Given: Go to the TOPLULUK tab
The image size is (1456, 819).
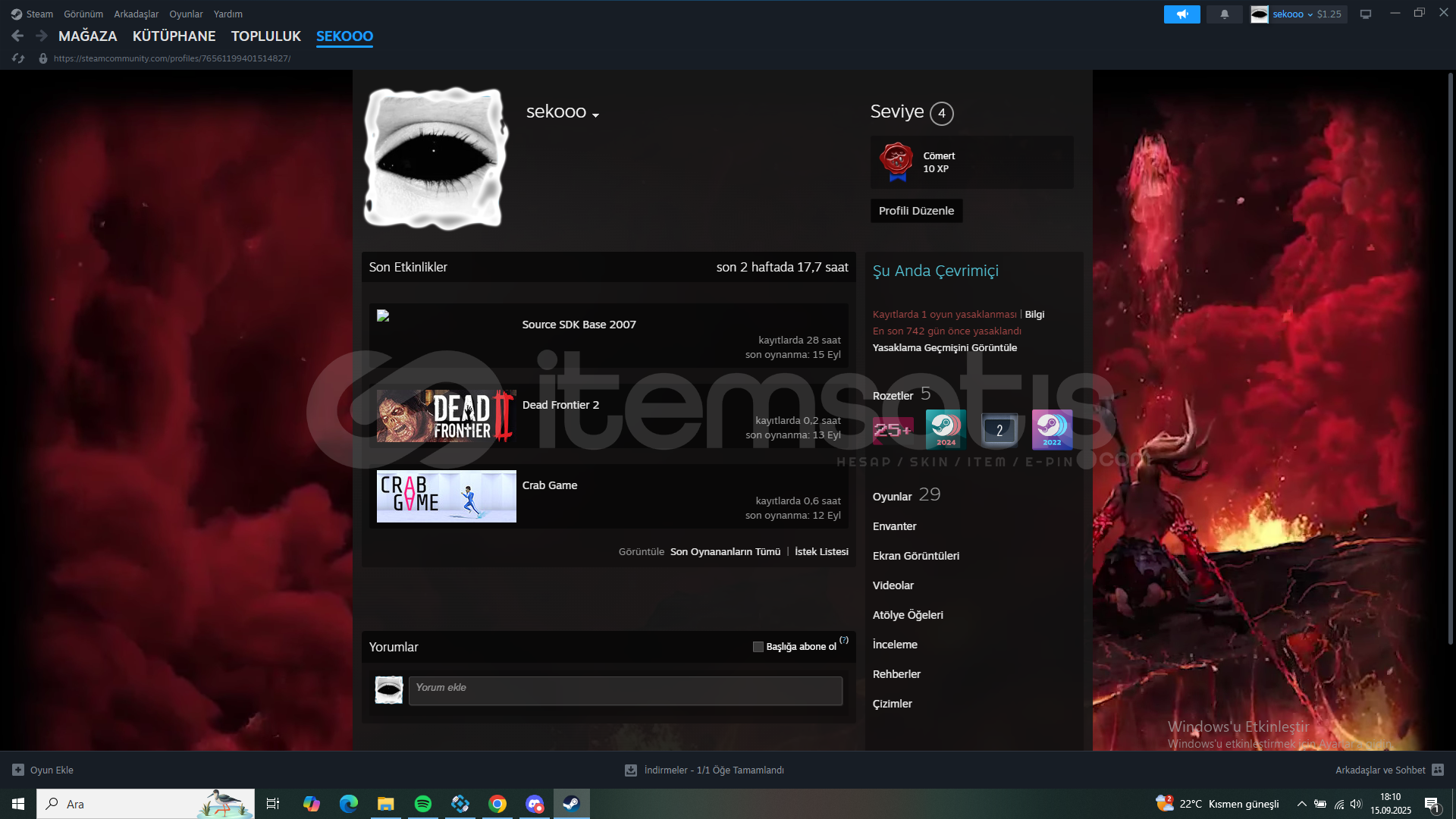Looking at the screenshot, I should pyautogui.click(x=266, y=36).
